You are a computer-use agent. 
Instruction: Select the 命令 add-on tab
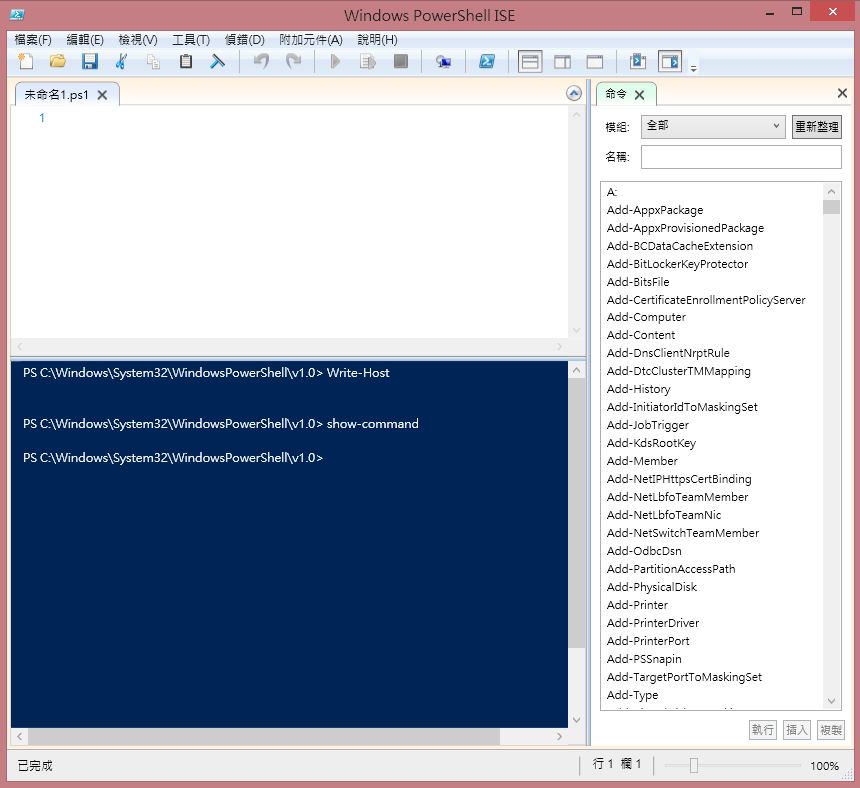[x=616, y=94]
